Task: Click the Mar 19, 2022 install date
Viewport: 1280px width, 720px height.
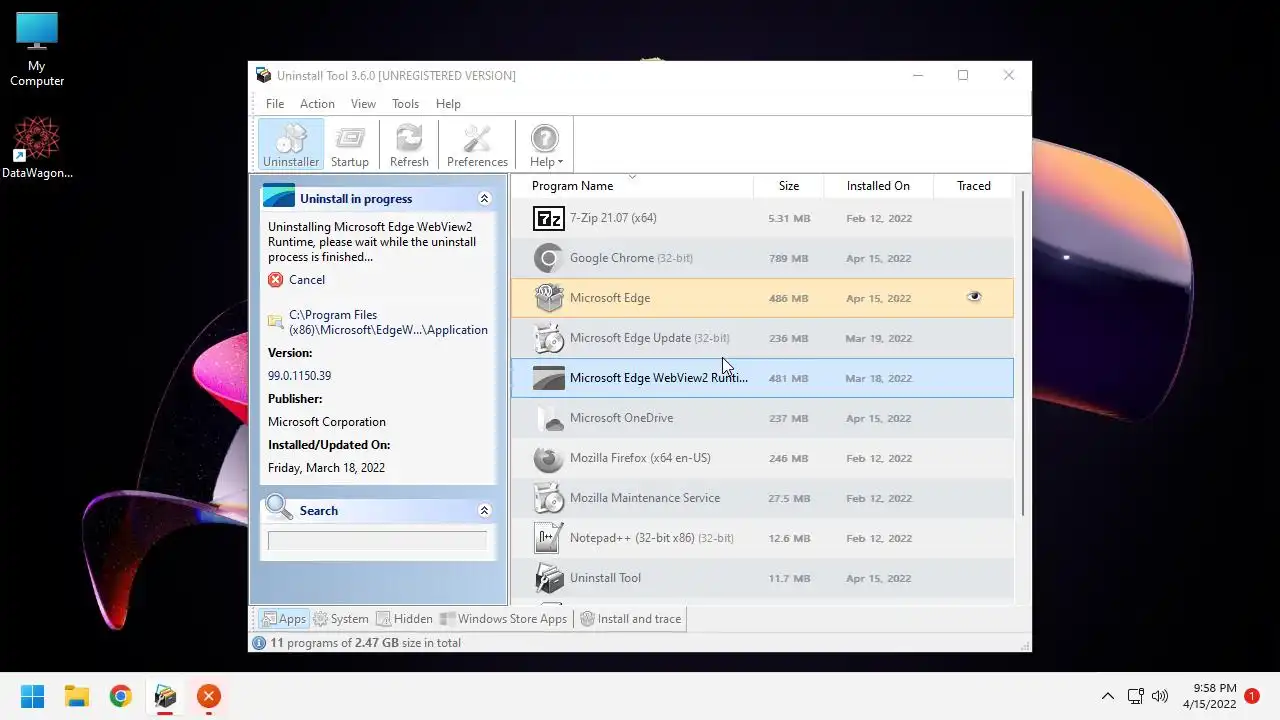Action: (x=878, y=338)
